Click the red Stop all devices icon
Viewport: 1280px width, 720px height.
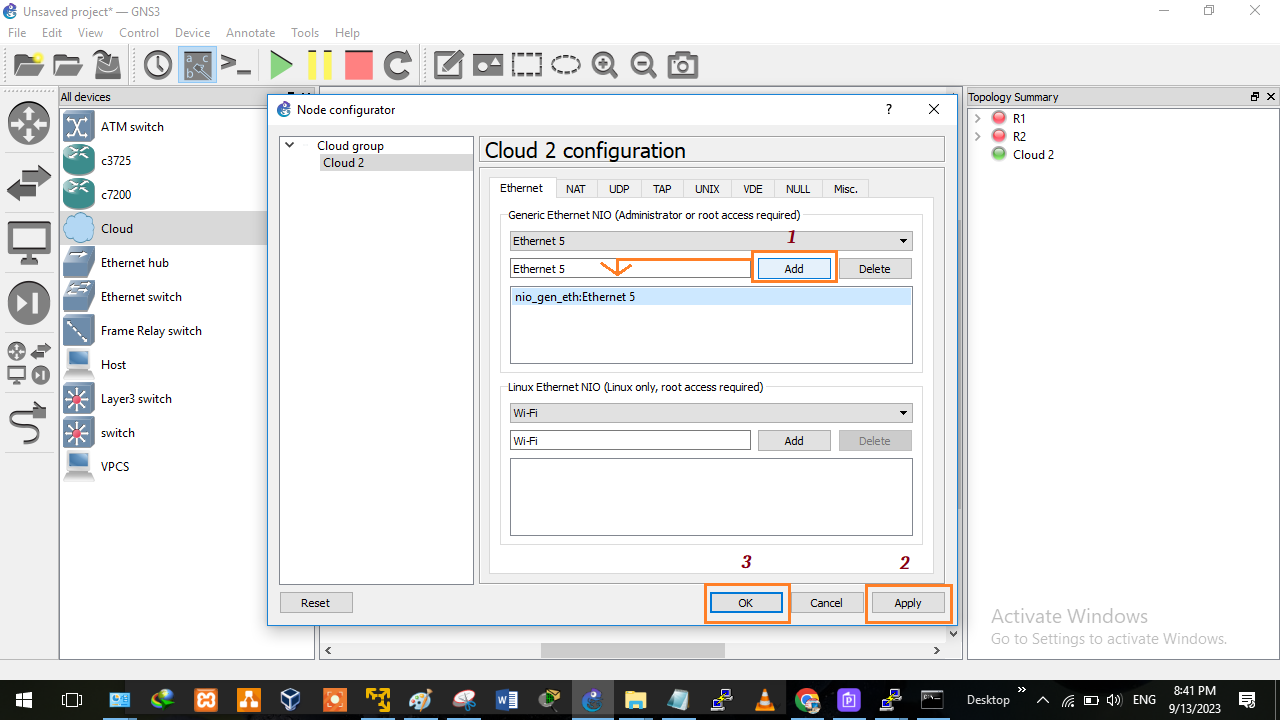[358, 66]
